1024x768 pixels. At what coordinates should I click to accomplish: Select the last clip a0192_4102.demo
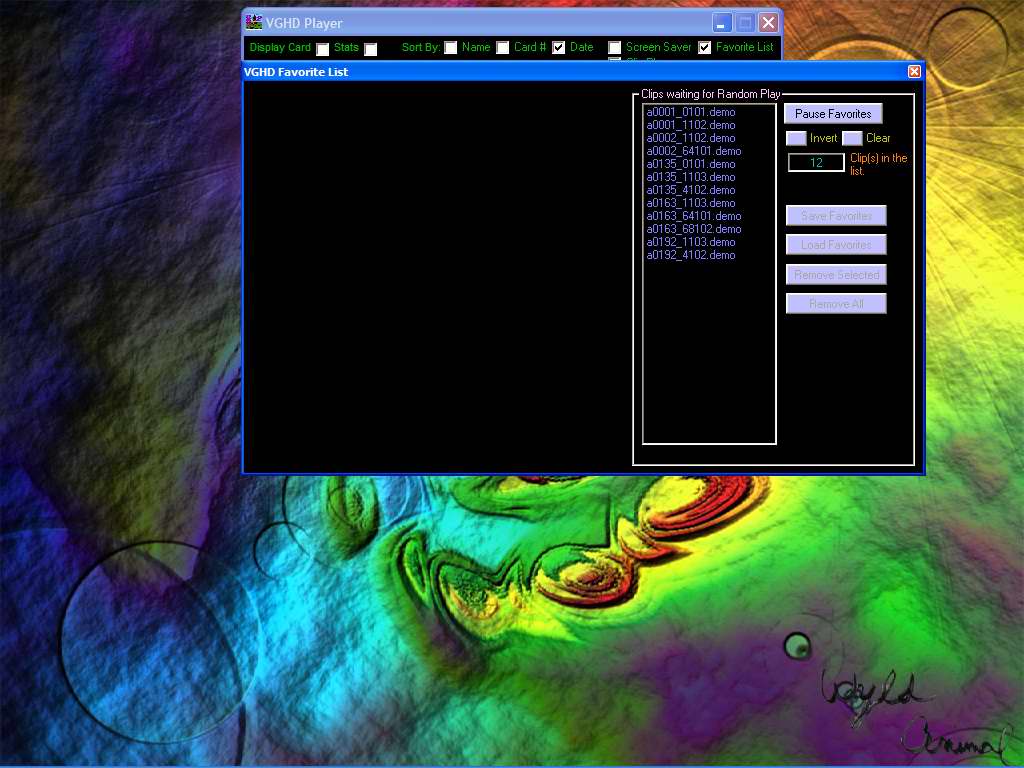(691, 255)
